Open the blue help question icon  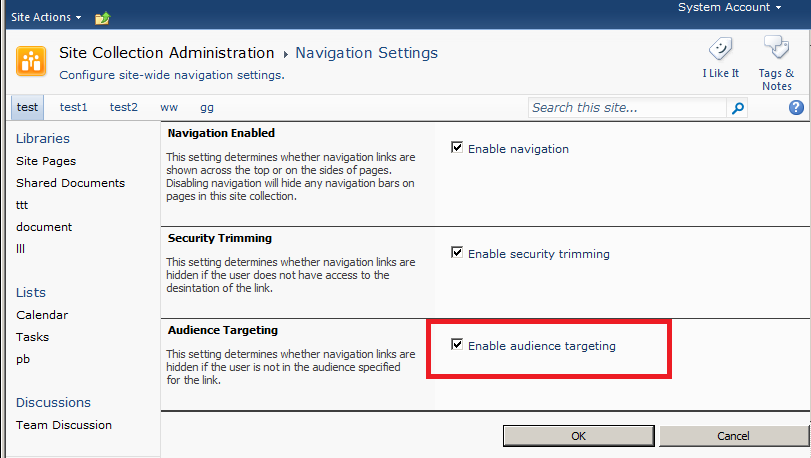point(796,108)
